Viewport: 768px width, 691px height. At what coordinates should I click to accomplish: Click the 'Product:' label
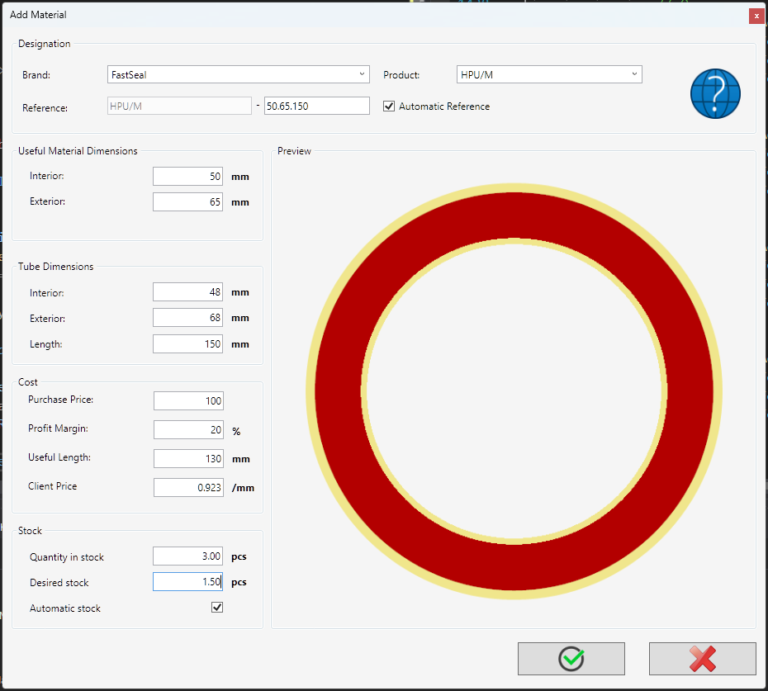[401, 75]
